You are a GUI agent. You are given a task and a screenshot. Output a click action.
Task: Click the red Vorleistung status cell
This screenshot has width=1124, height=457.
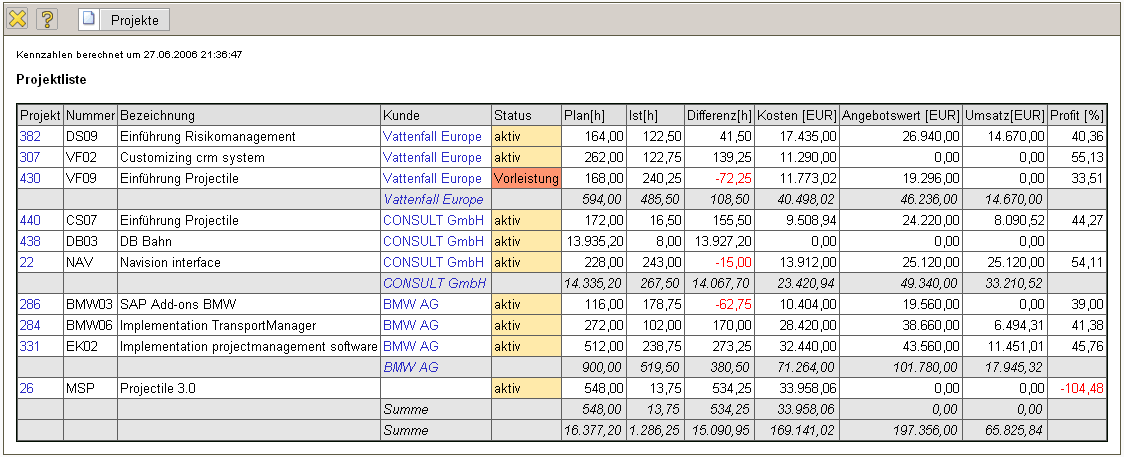pyautogui.click(x=526, y=178)
